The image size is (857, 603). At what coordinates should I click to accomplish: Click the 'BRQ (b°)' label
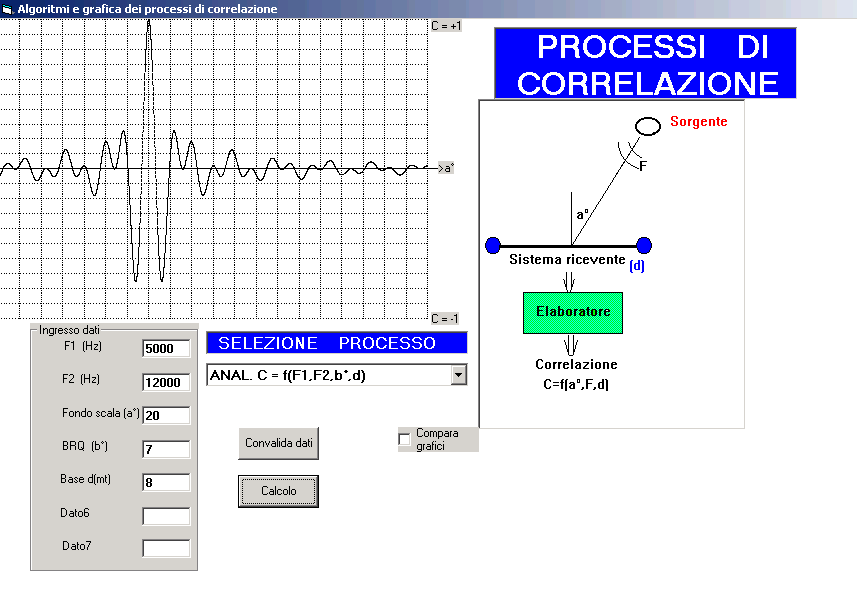85,446
